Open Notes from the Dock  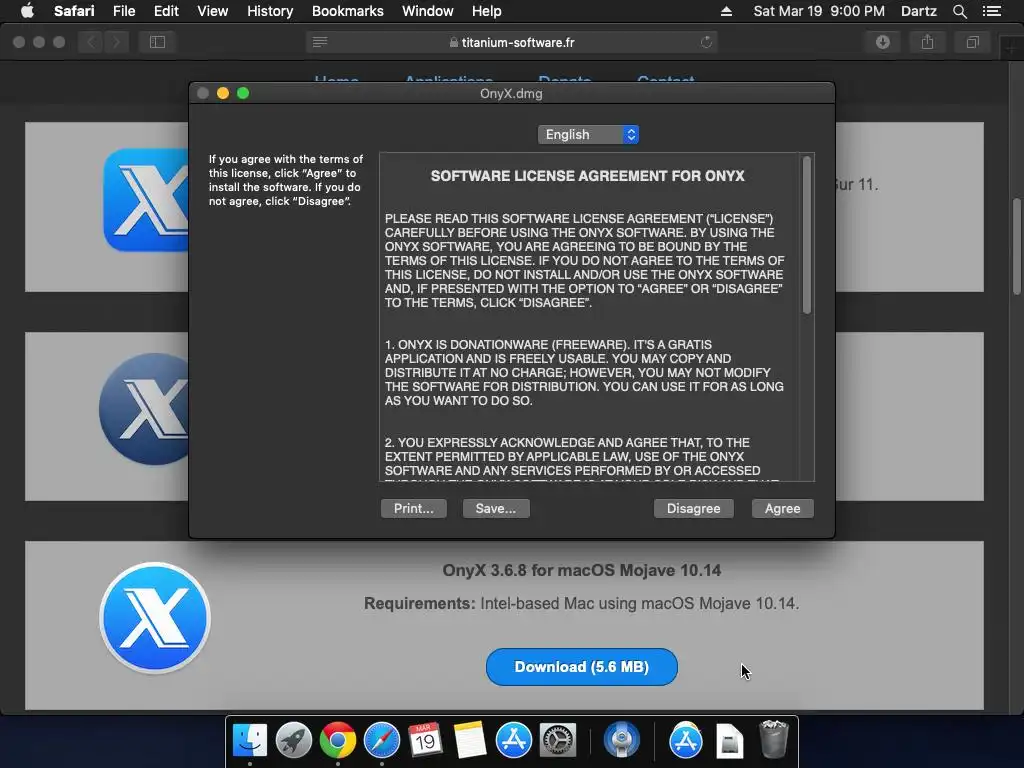[470, 741]
